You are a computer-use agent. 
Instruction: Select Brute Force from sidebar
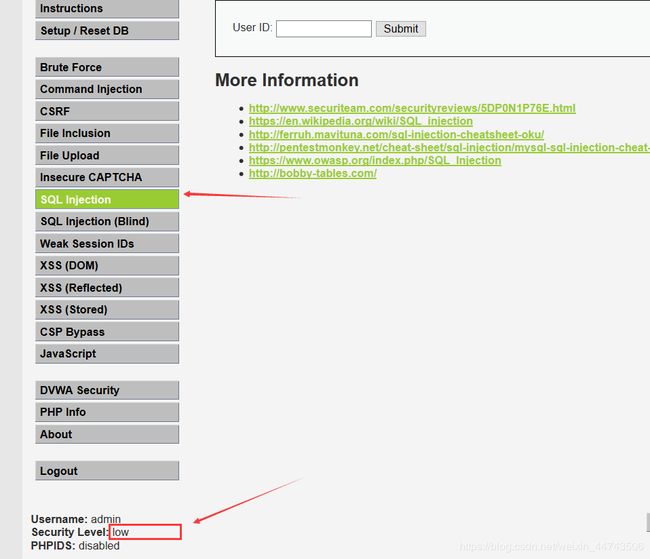click(x=106, y=67)
